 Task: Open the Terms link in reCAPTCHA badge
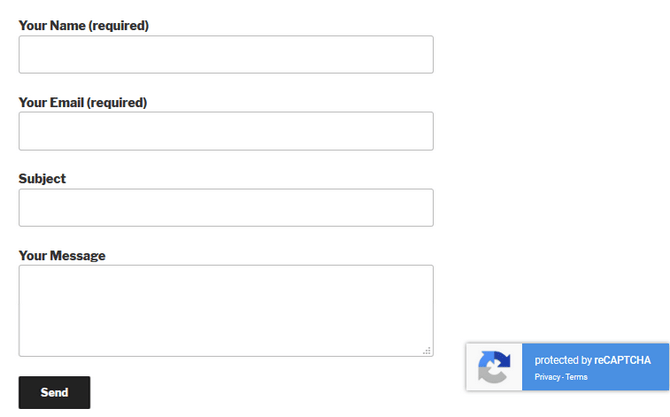[577, 377]
